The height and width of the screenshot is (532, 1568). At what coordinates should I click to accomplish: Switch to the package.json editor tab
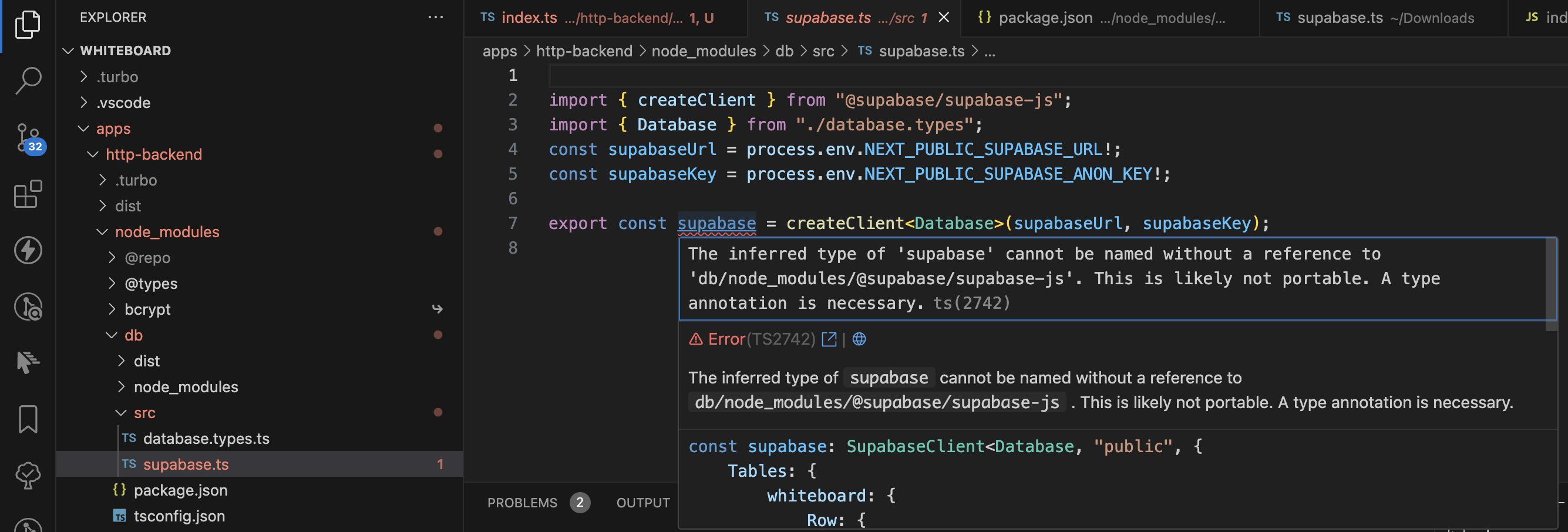point(1110,18)
